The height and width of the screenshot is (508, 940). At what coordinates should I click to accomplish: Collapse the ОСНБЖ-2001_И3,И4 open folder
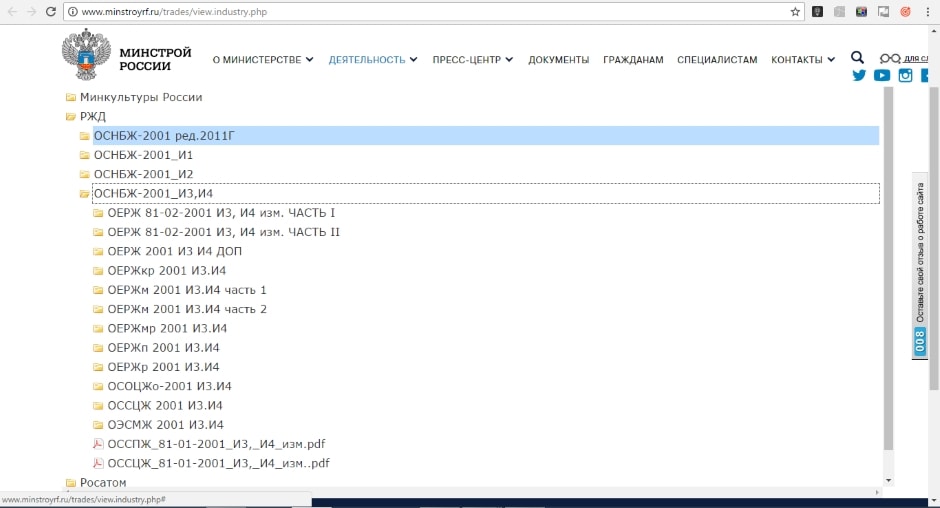[x=85, y=193]
